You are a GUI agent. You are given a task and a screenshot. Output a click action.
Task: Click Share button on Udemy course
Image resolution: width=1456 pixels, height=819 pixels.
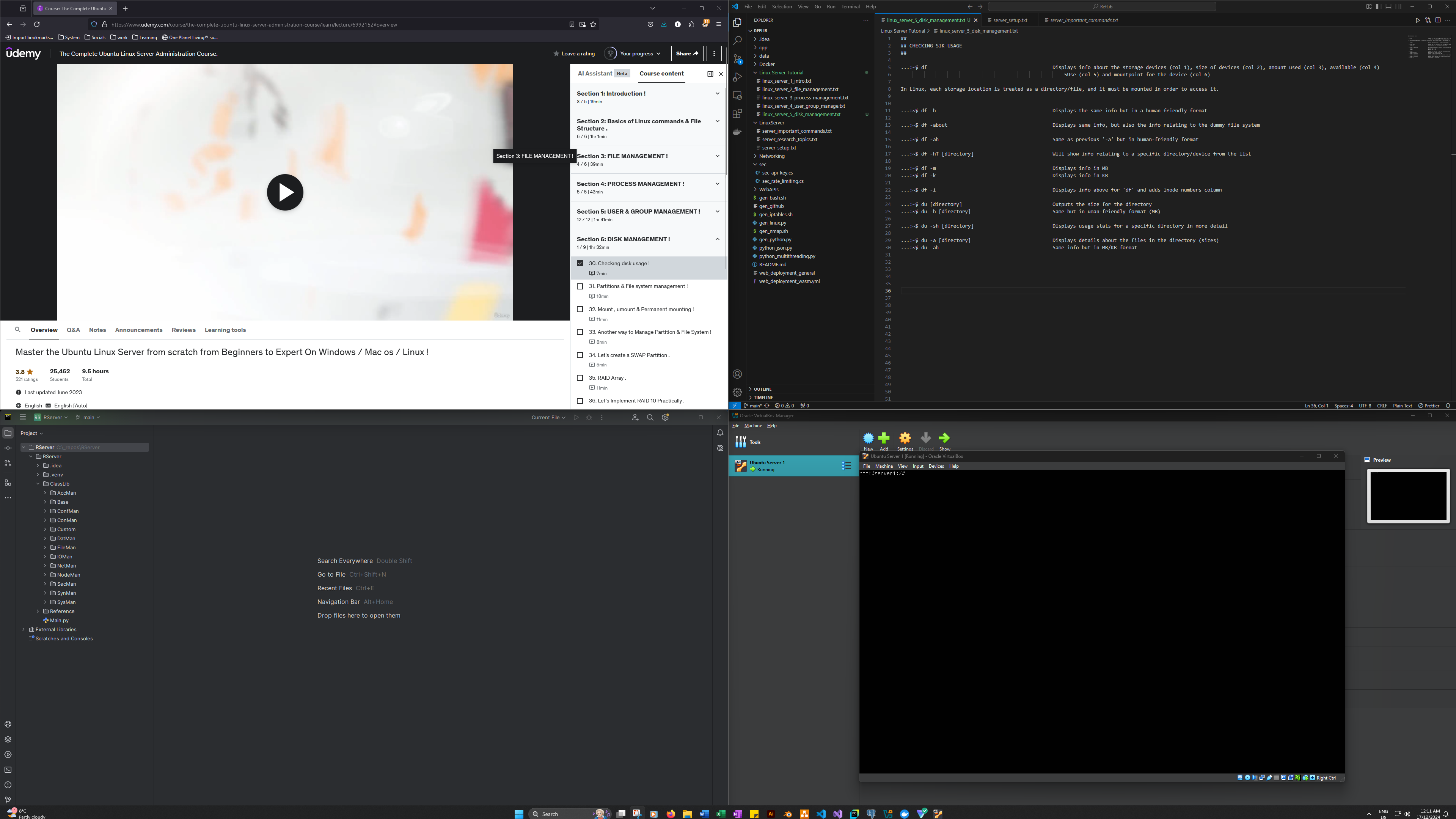[x=687, y=54]
